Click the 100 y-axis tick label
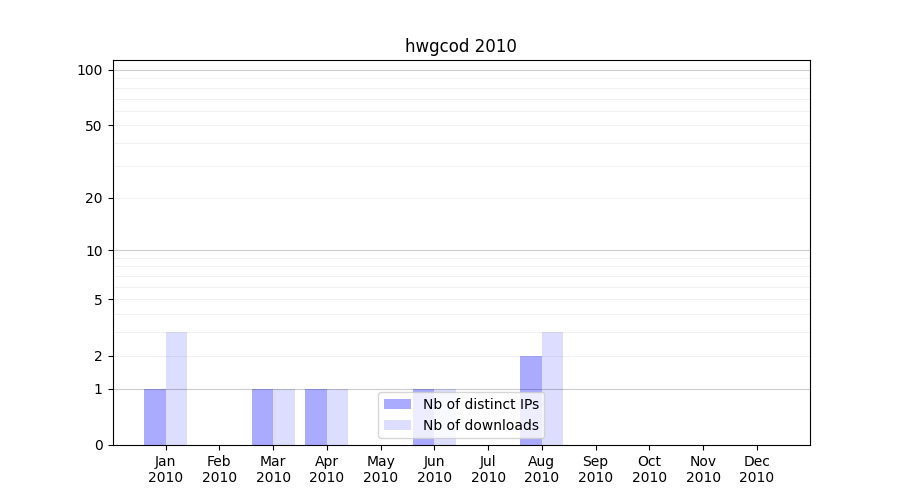900x500 pixels. 90,70
